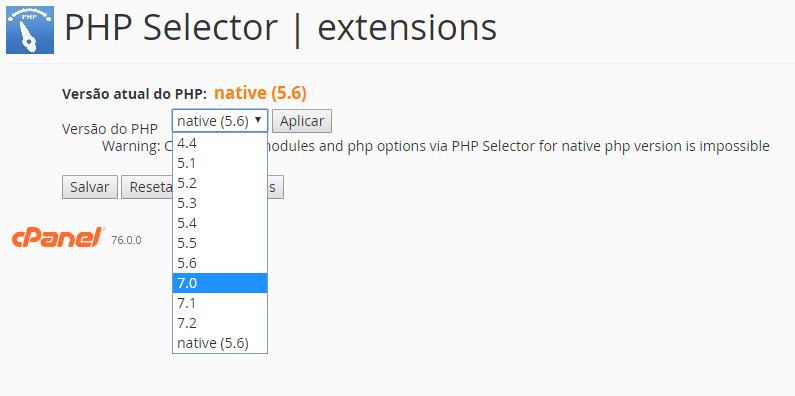Click the Salvar button

pos(90,187)
